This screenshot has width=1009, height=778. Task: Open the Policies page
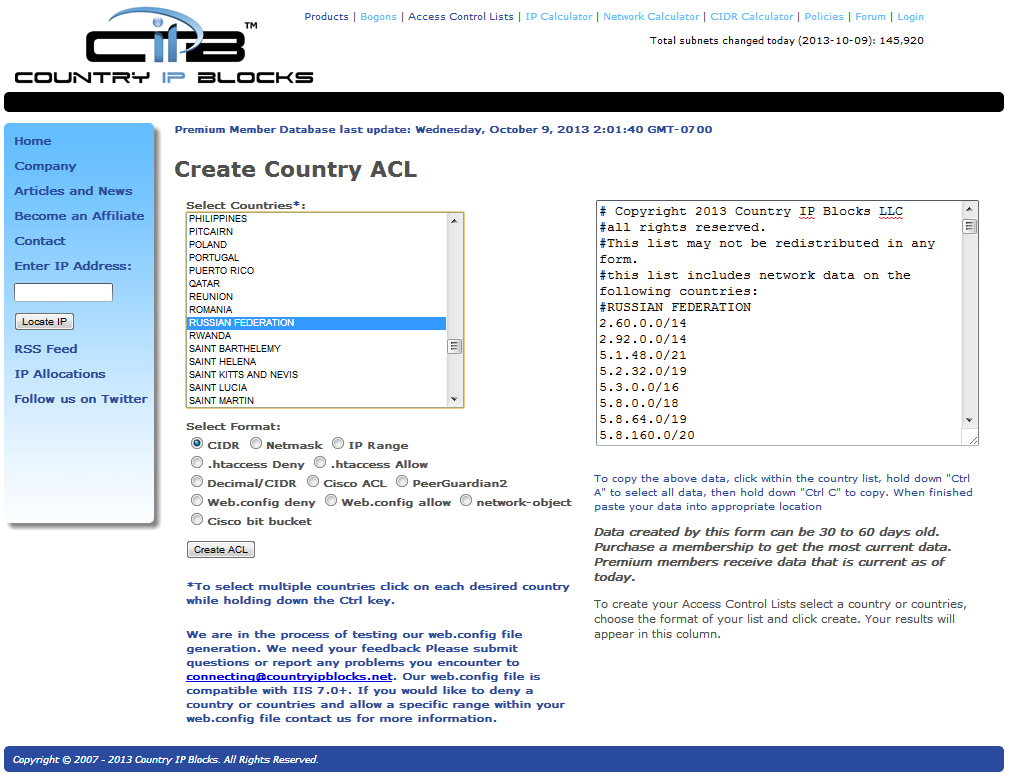point(824,17)
